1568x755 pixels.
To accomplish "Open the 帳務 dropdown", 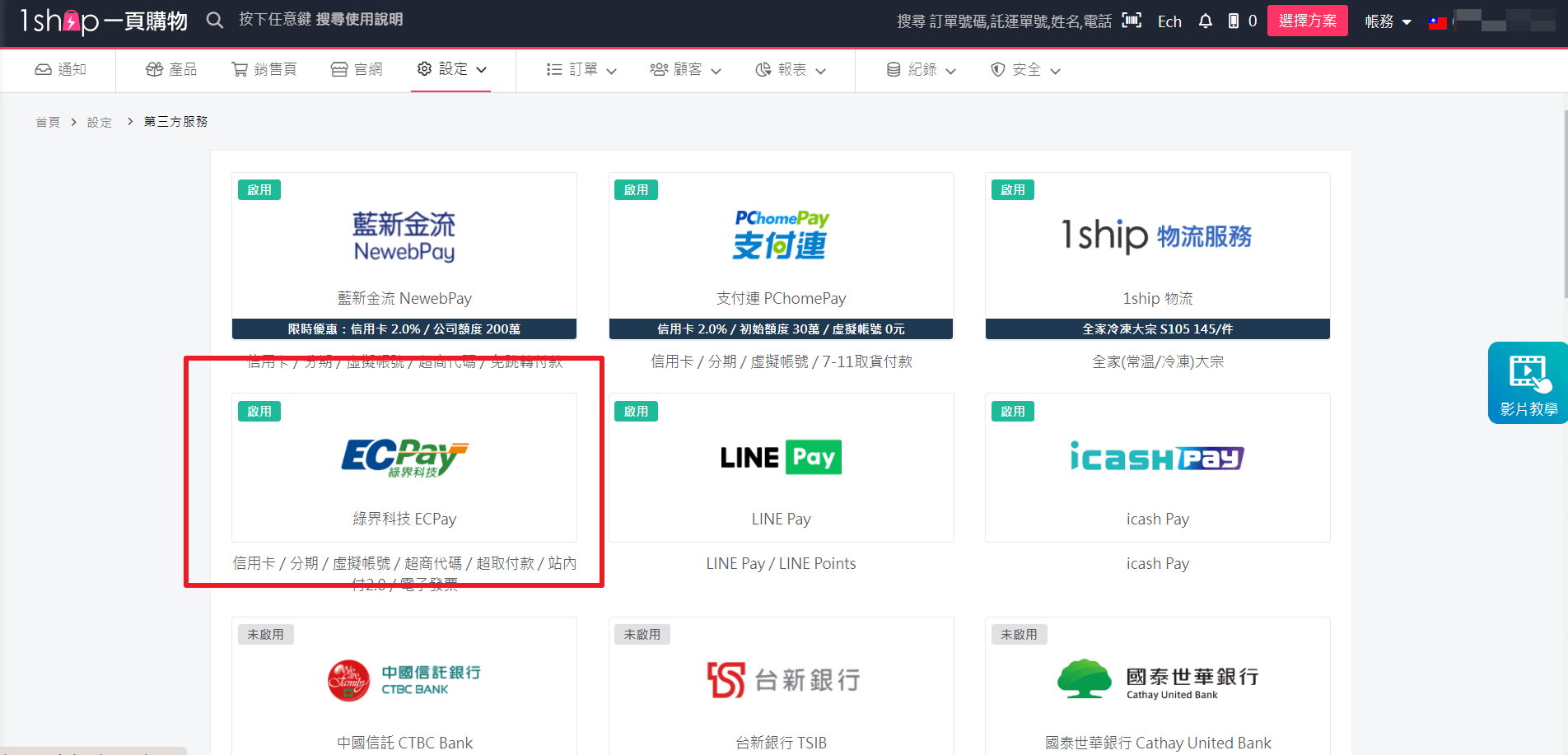I will (x=1388, y=21).
